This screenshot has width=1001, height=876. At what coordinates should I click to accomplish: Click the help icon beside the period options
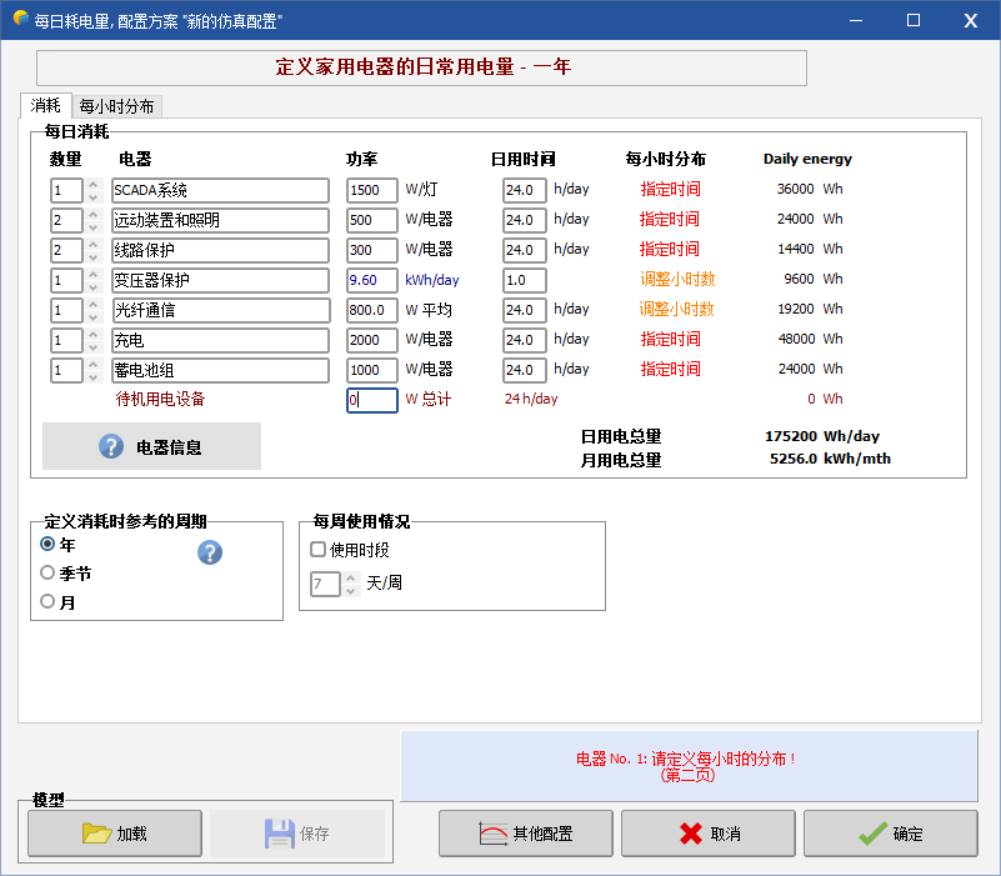209,553
